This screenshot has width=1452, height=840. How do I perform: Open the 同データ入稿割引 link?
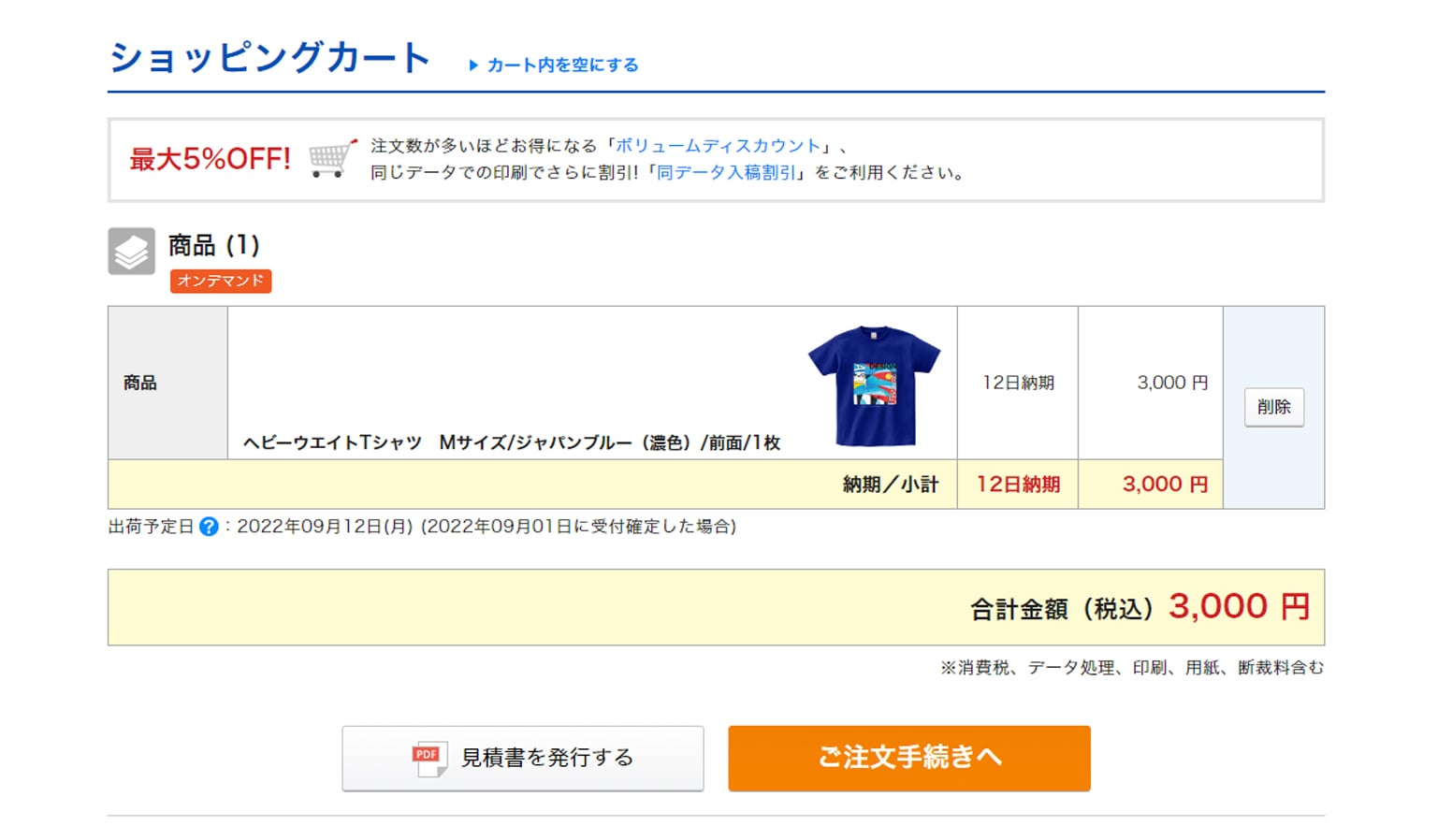[726, 173]
